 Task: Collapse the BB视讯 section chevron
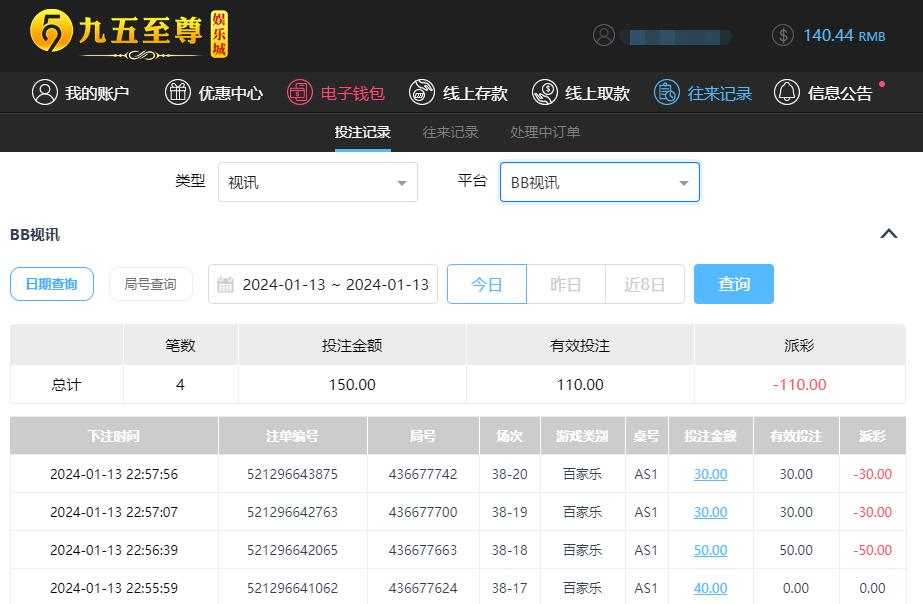point(888,234)
